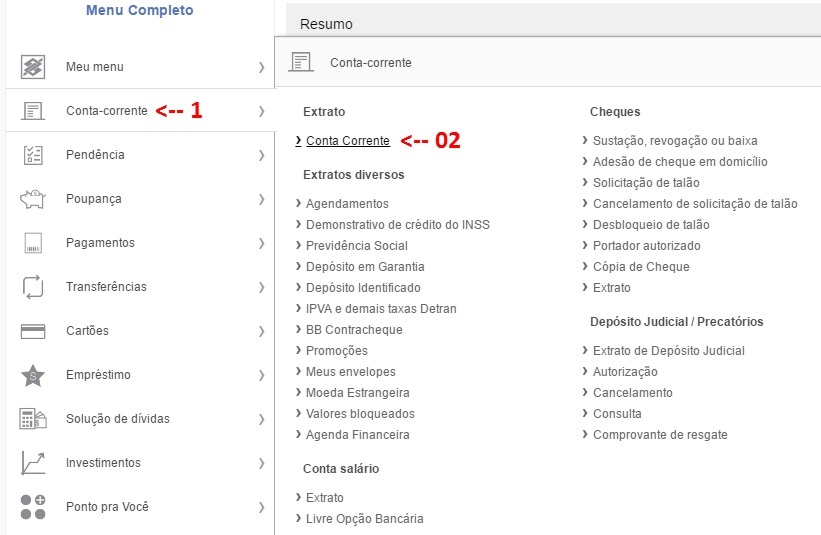821x535 pixels.
Task: Open the Agendamentos link
Action: coord(347,204)
